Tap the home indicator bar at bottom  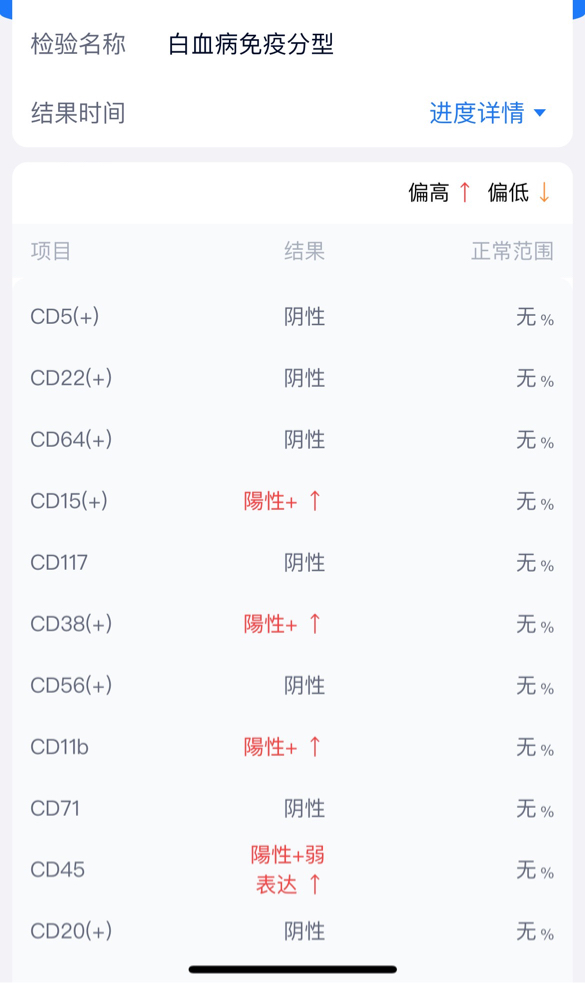(293, 969)
